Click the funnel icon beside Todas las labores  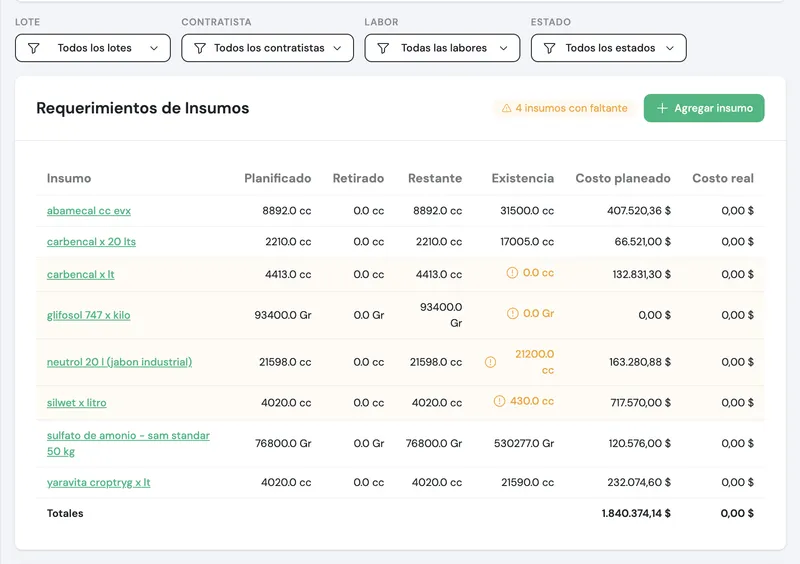coord(383,48)
